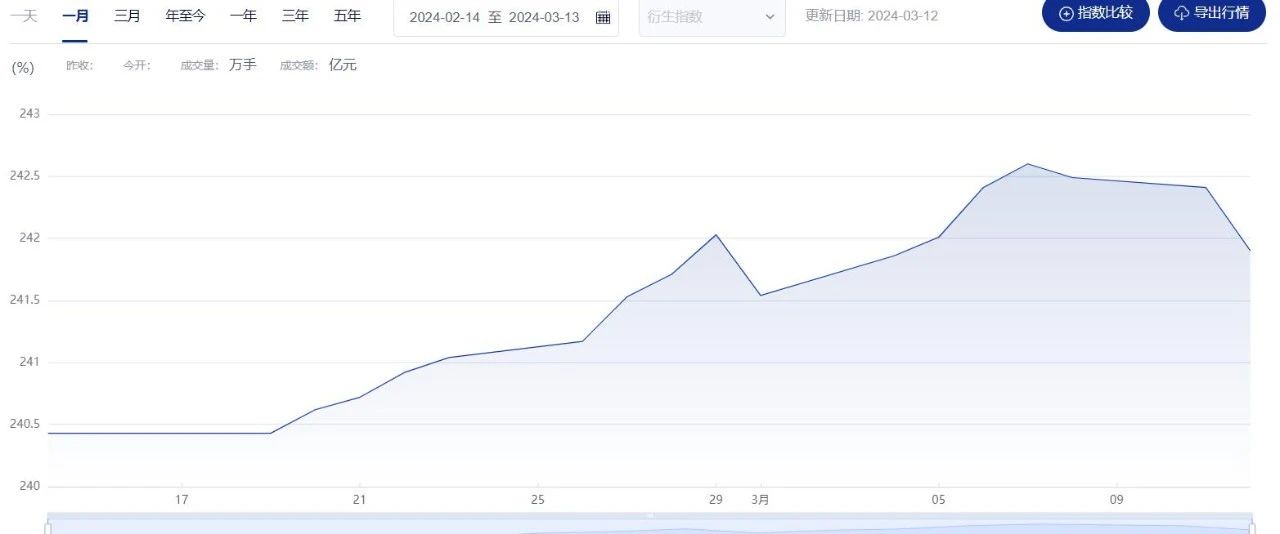Expand the 衍生指数 dropdown
This screenshot has width=1280, height=534.
(712, 17)
